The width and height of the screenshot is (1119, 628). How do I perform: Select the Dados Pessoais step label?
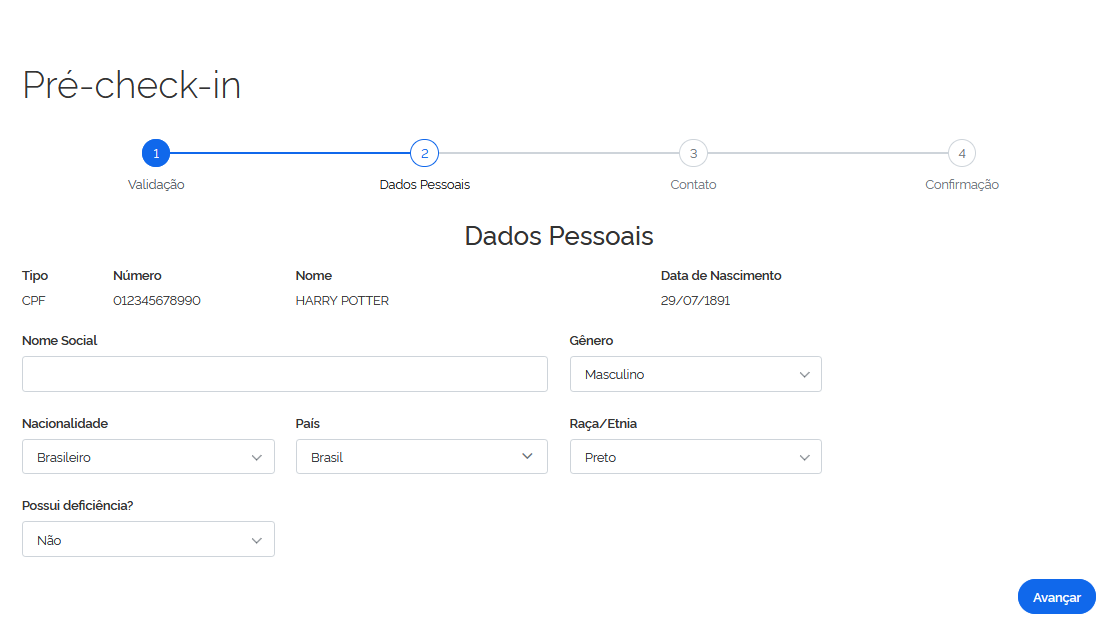[425, 185]
